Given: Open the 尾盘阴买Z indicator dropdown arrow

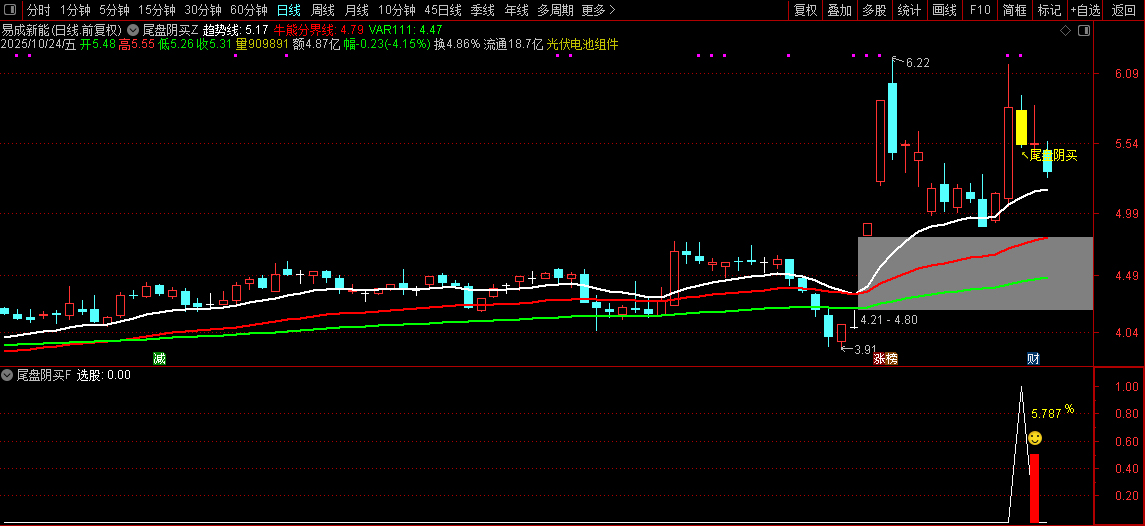Looking at the screenshot, I should pyautogui.click(x=132, y=31).
